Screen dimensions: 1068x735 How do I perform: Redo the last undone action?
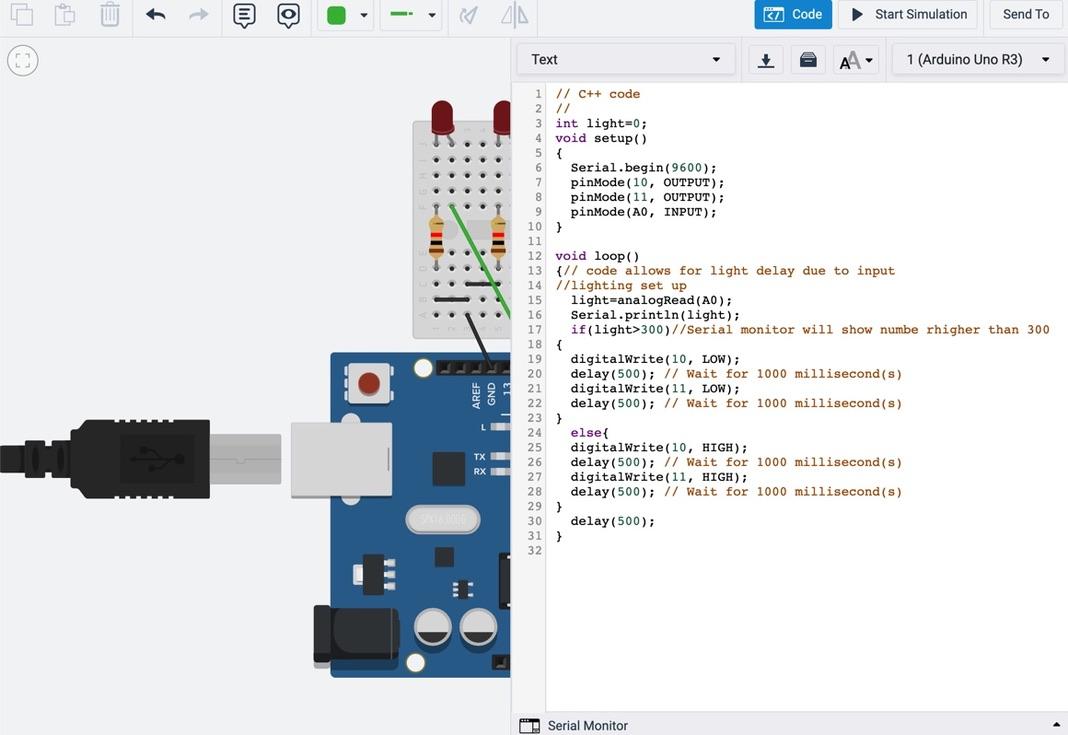pos(198,14)
